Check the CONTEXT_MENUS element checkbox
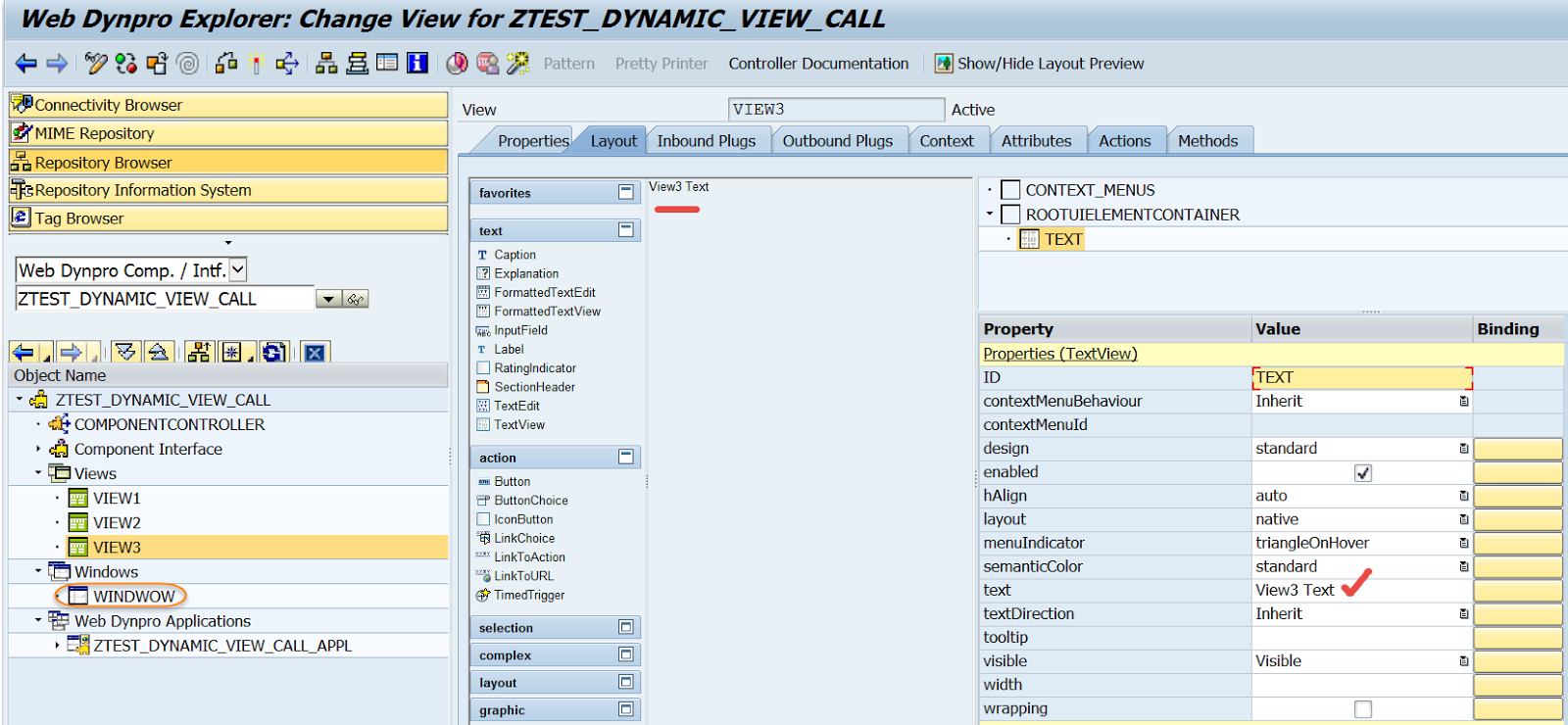Screen dimensions: 1568x725 [1010, 190]
